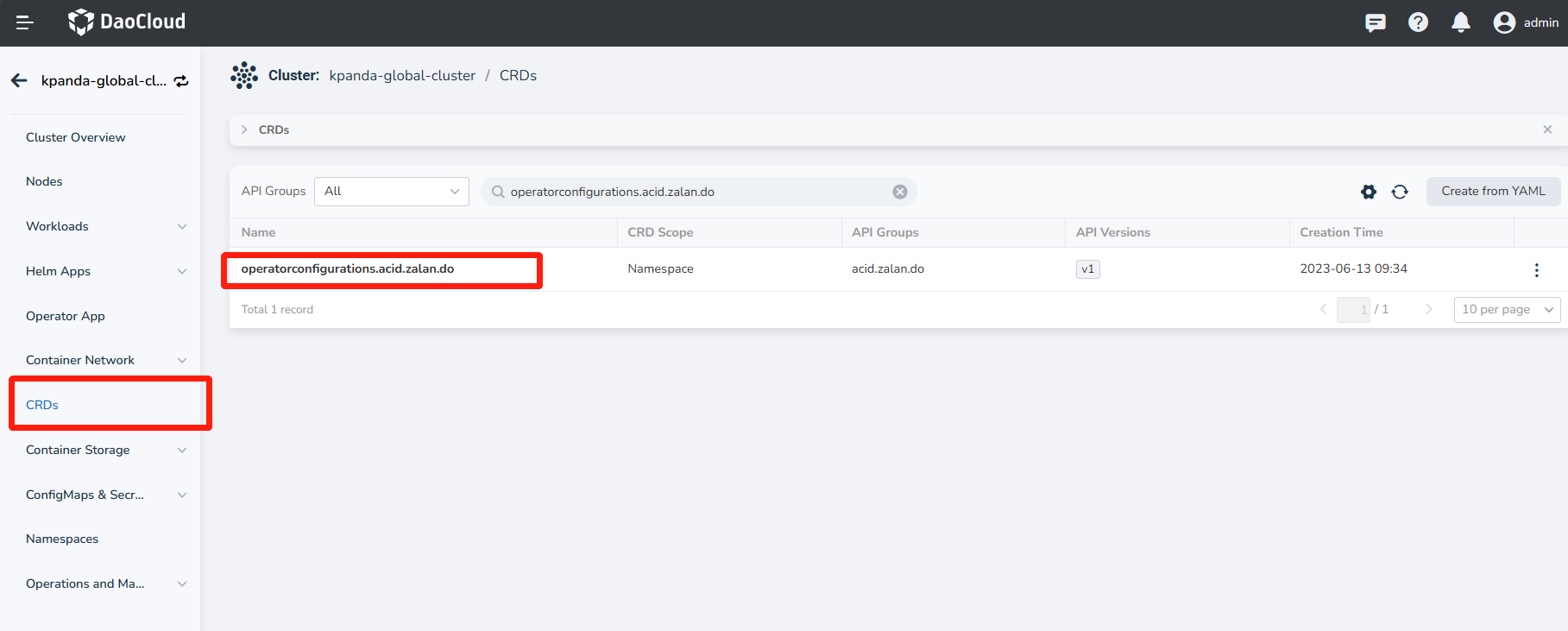Open the API Groups dropdown

point(392,192)
